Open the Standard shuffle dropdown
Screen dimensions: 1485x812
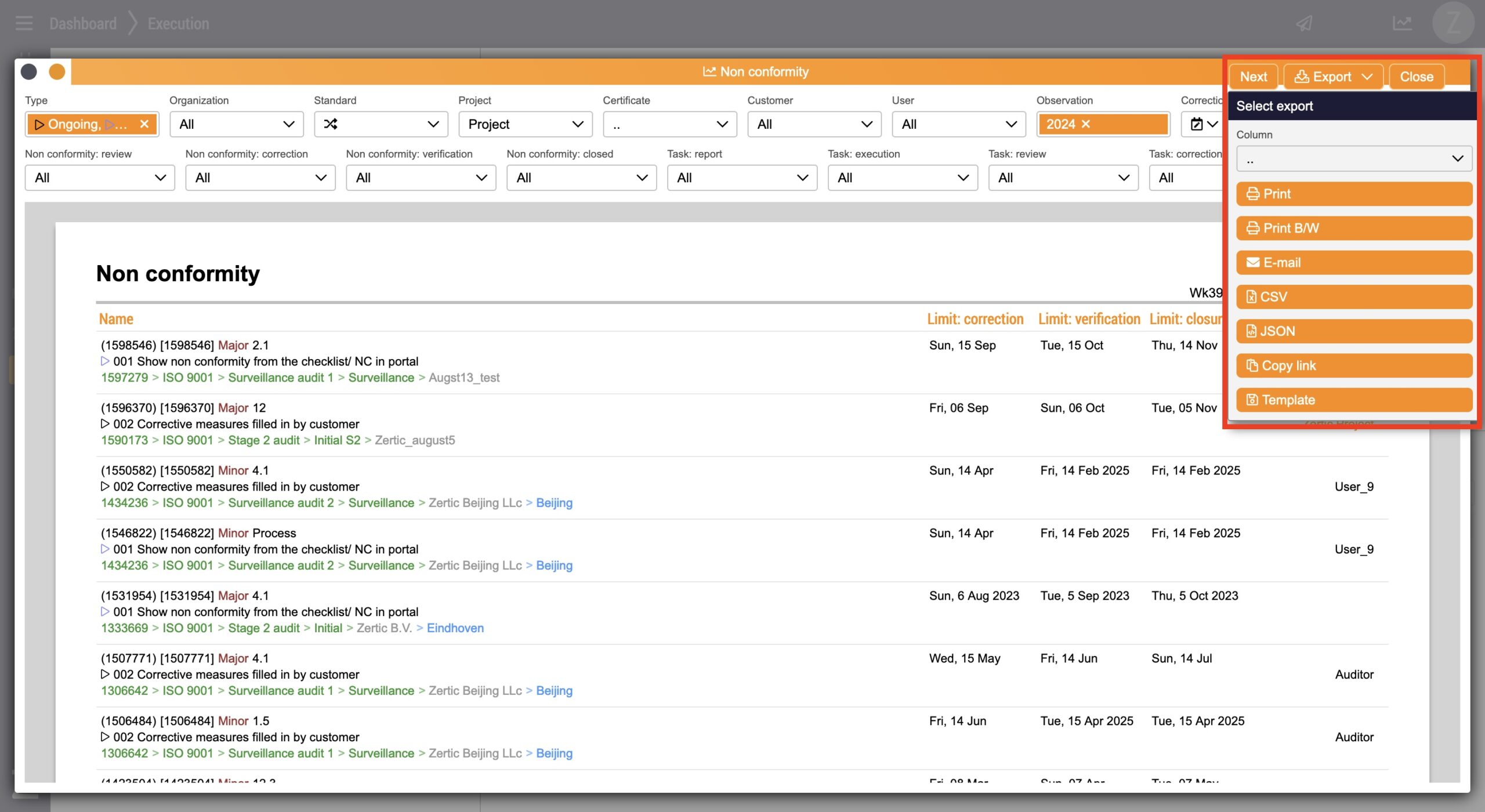(x=381, y=124)
